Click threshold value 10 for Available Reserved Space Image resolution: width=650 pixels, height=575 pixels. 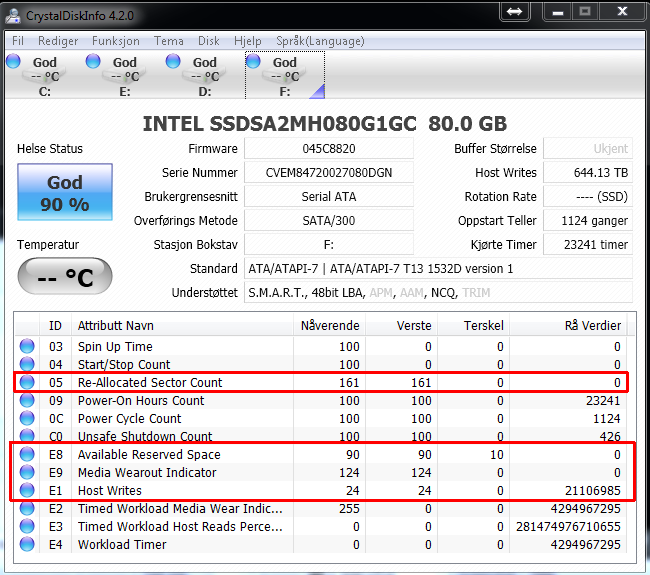497,454
